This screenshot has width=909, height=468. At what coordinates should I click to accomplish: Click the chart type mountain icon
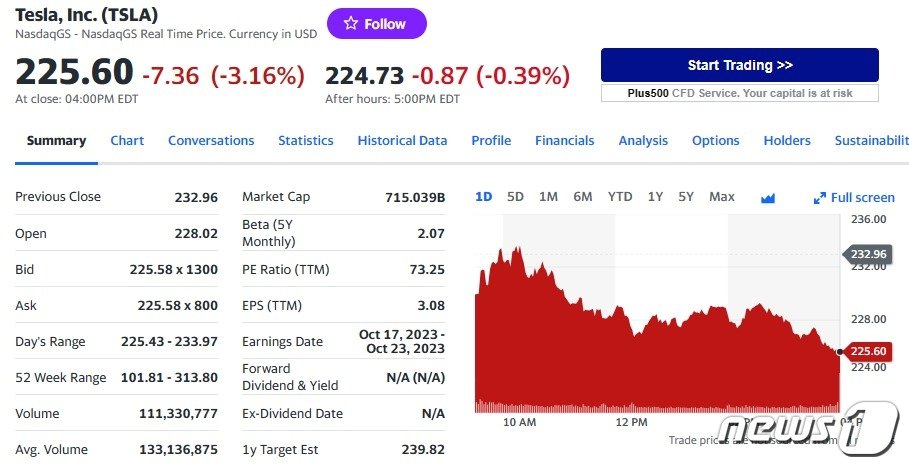(768, 197)
